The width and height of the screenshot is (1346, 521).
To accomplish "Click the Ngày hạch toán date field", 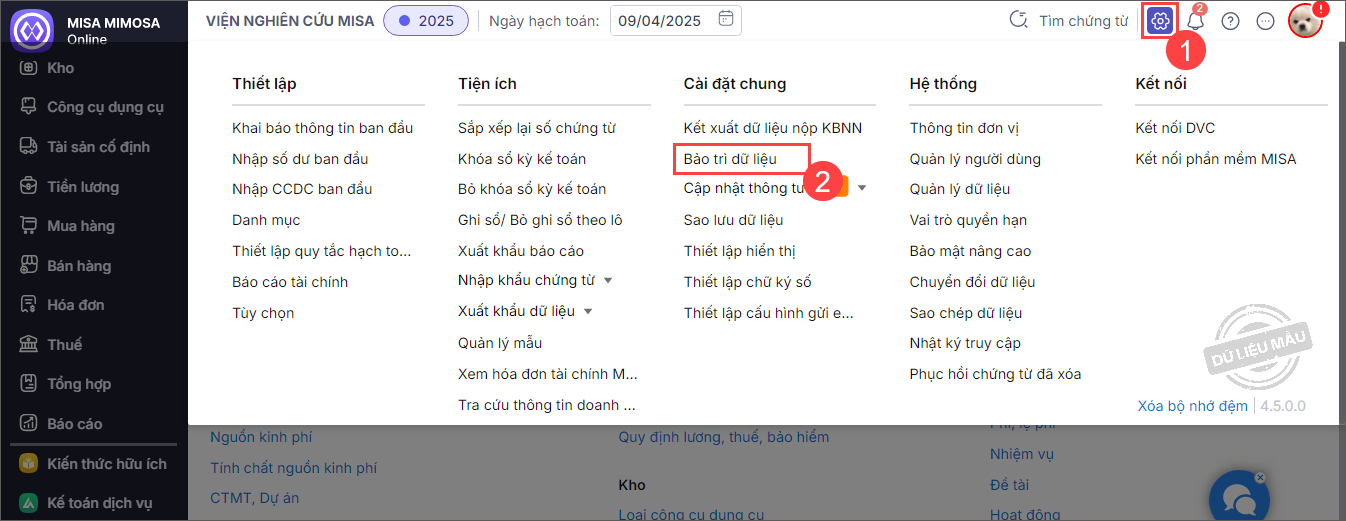I will [x=677, y=20].
